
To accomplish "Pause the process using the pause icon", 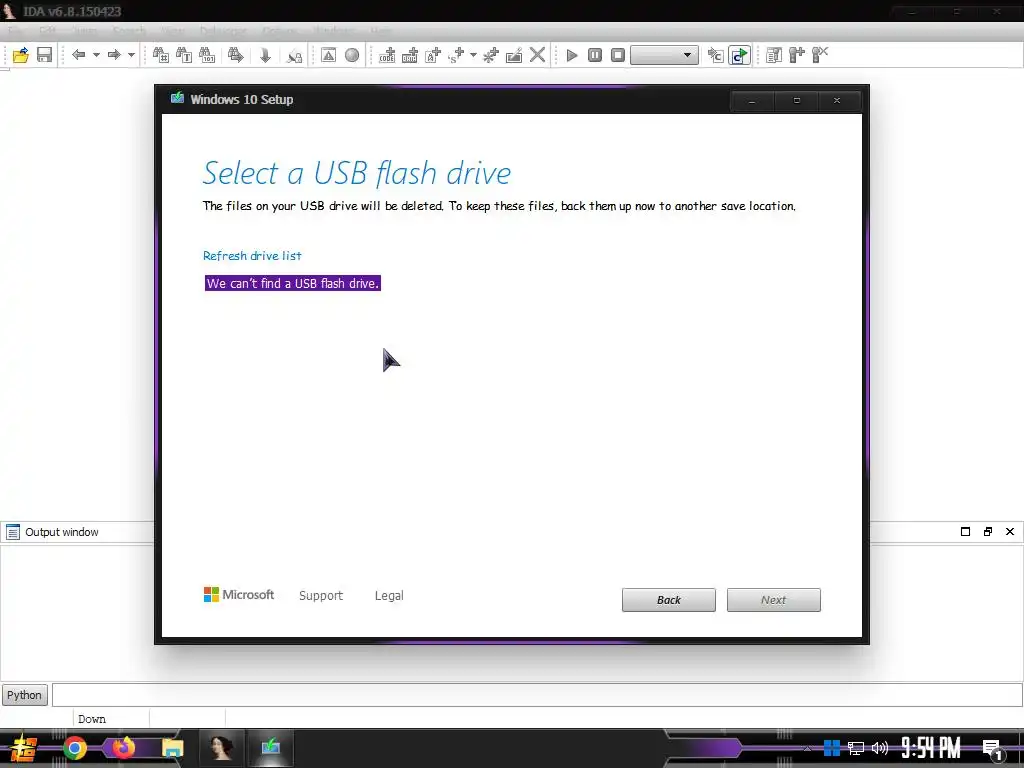I will [x=595, y=55].
